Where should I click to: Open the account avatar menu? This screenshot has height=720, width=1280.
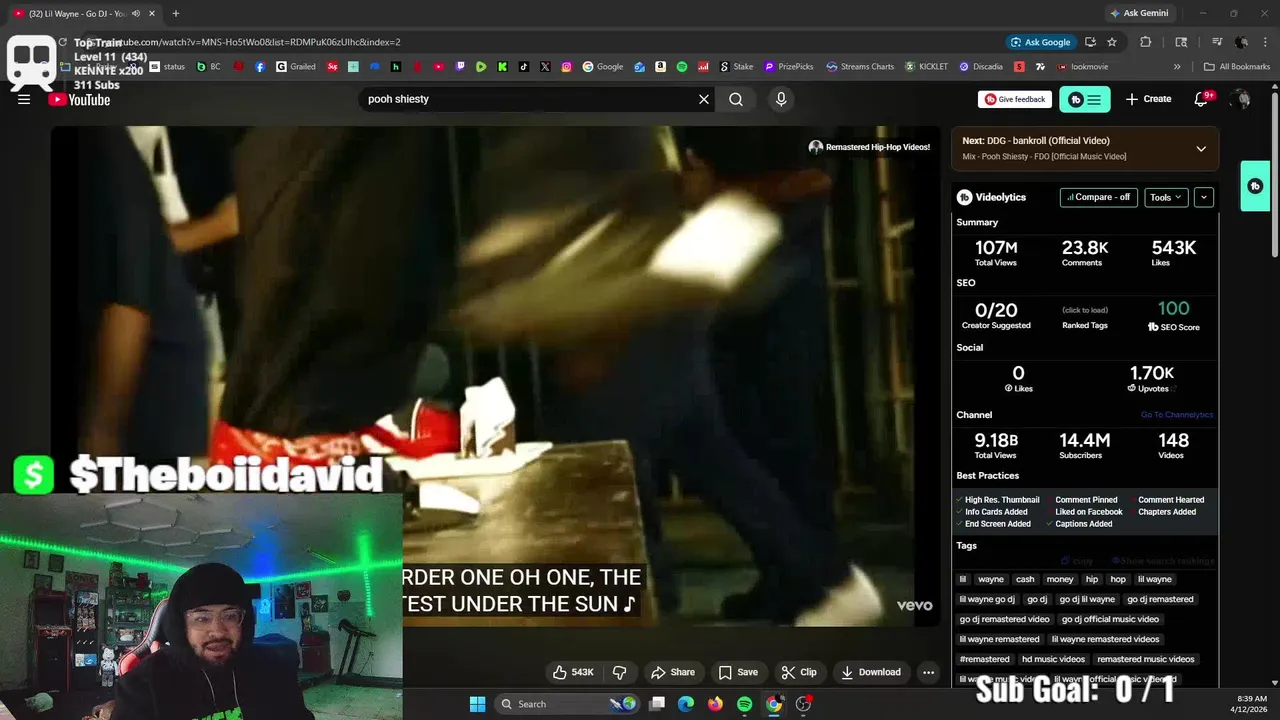[1241, 99]
